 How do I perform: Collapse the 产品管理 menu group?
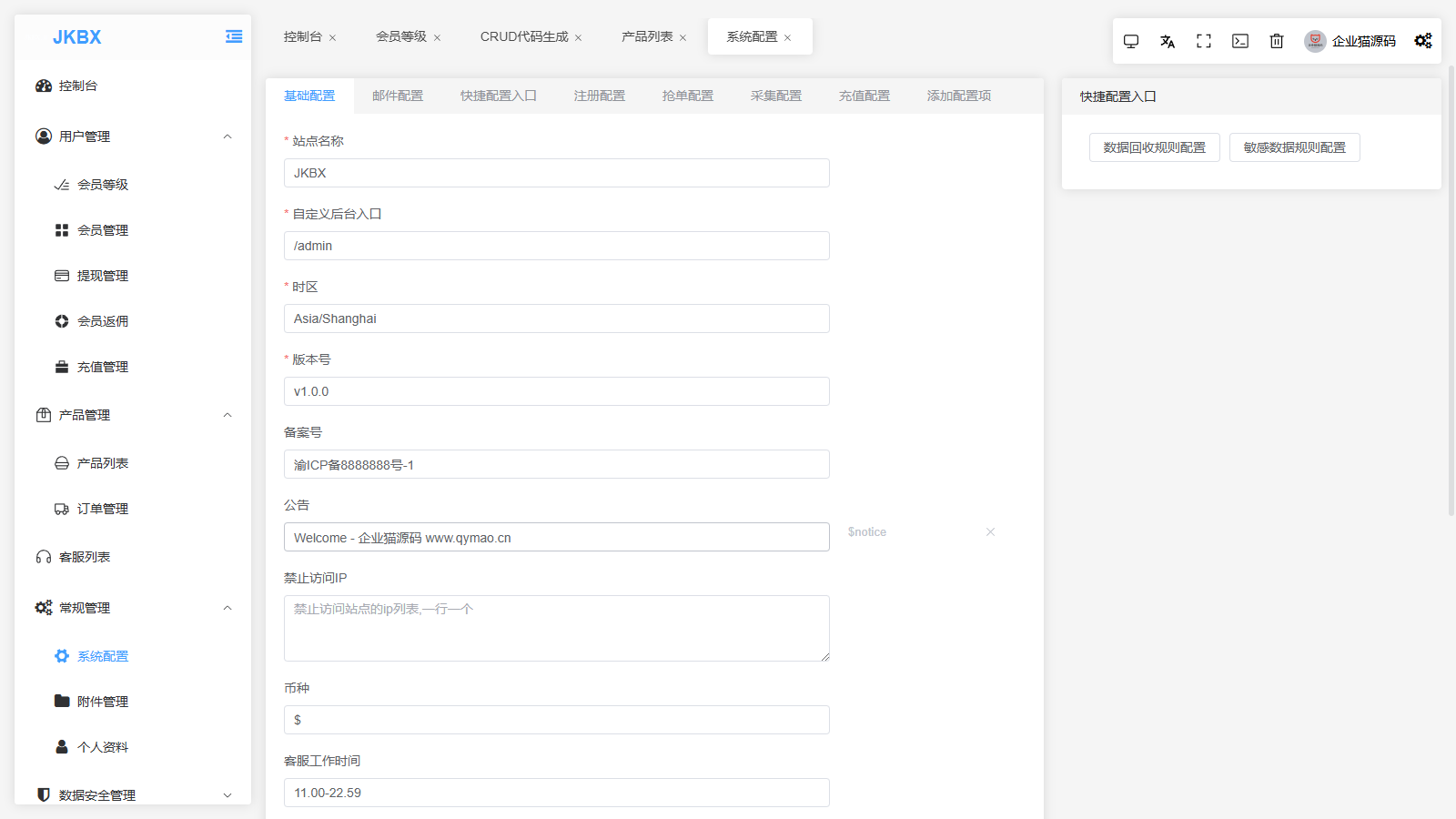pyautogui.click(x=227, y=415)
